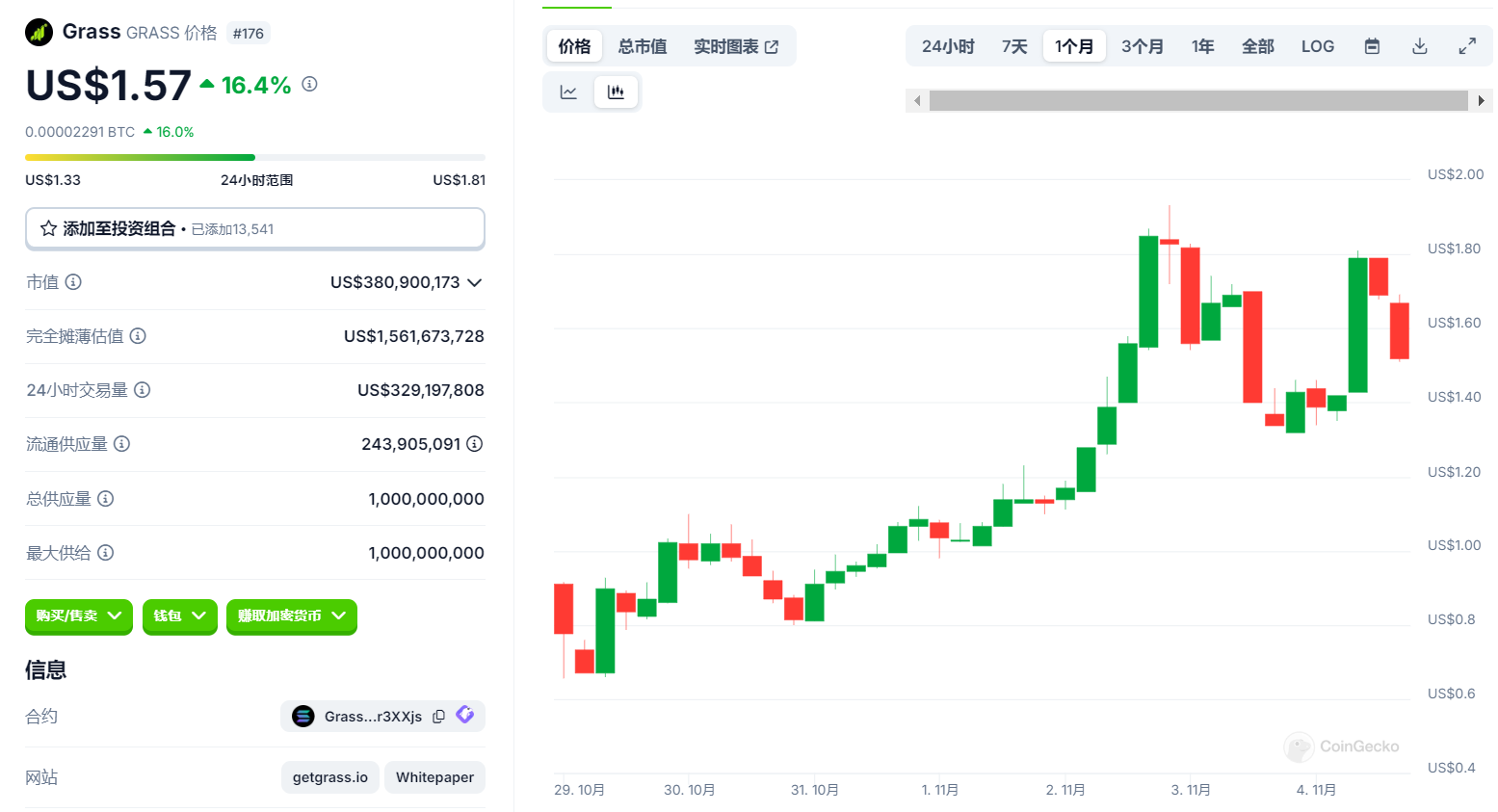Click the US$1.57 price text
The image size is (1498, 812).
109,86
